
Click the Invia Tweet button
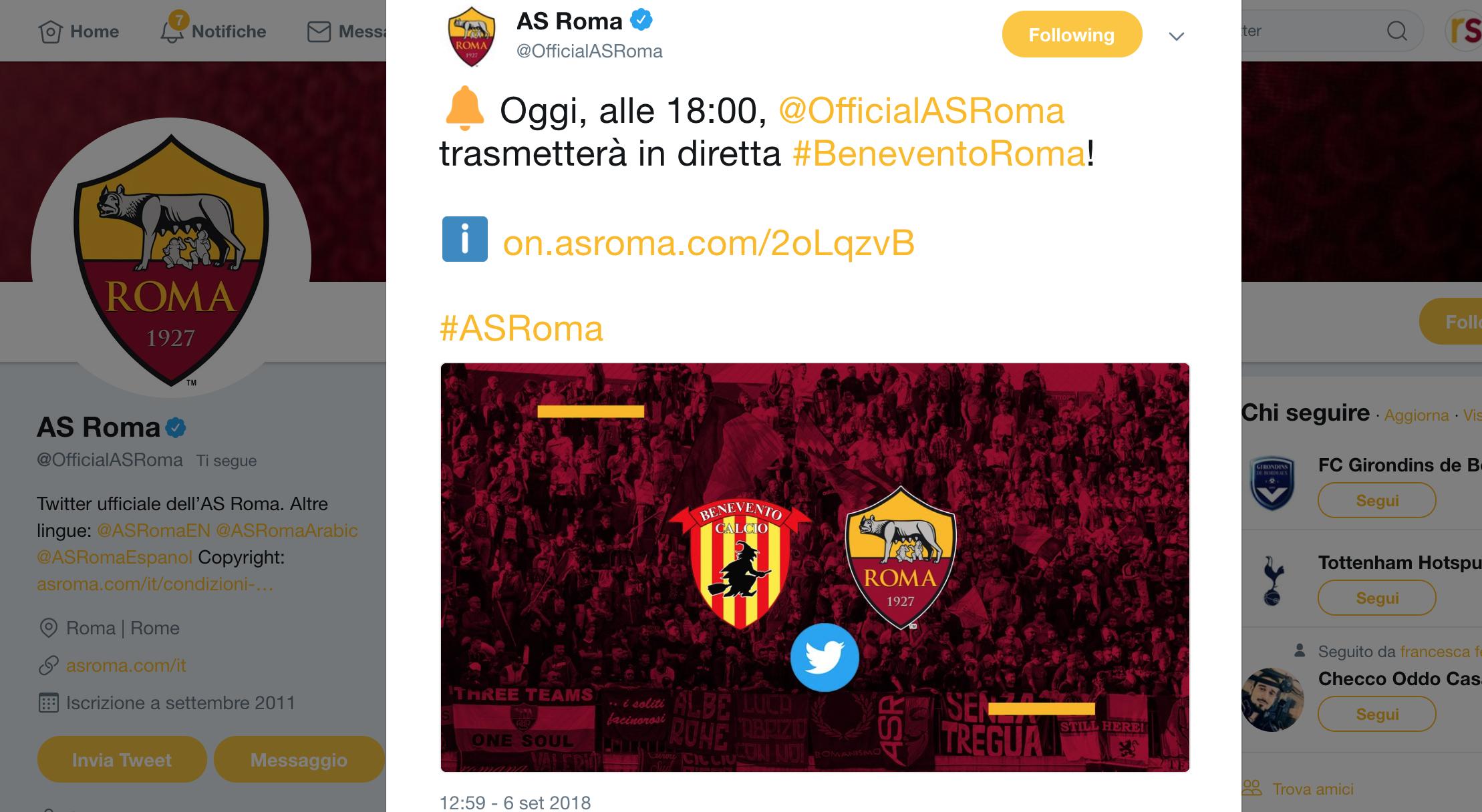point(122,760)
